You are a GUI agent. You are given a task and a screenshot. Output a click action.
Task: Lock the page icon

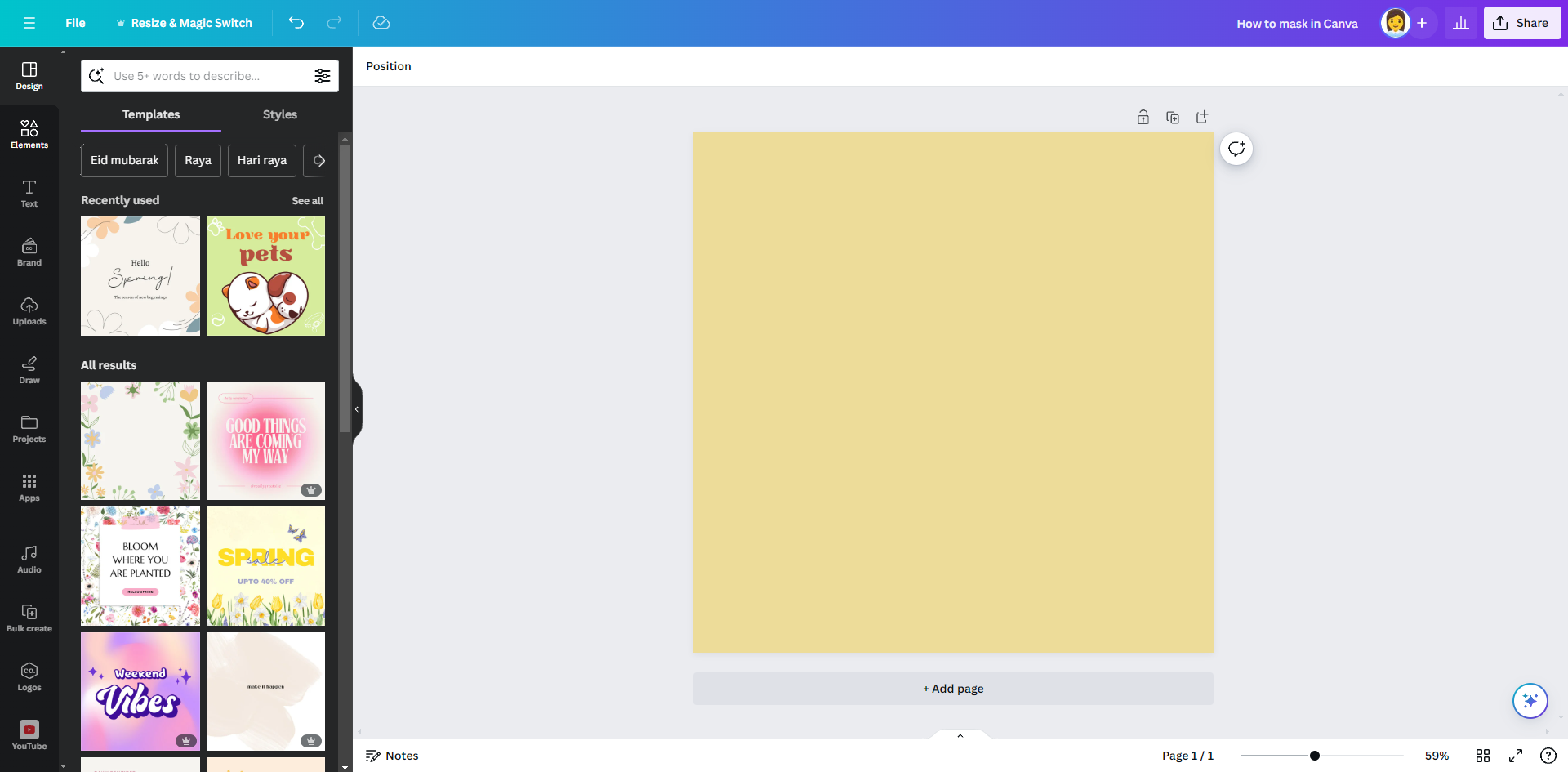point(1143,118)
